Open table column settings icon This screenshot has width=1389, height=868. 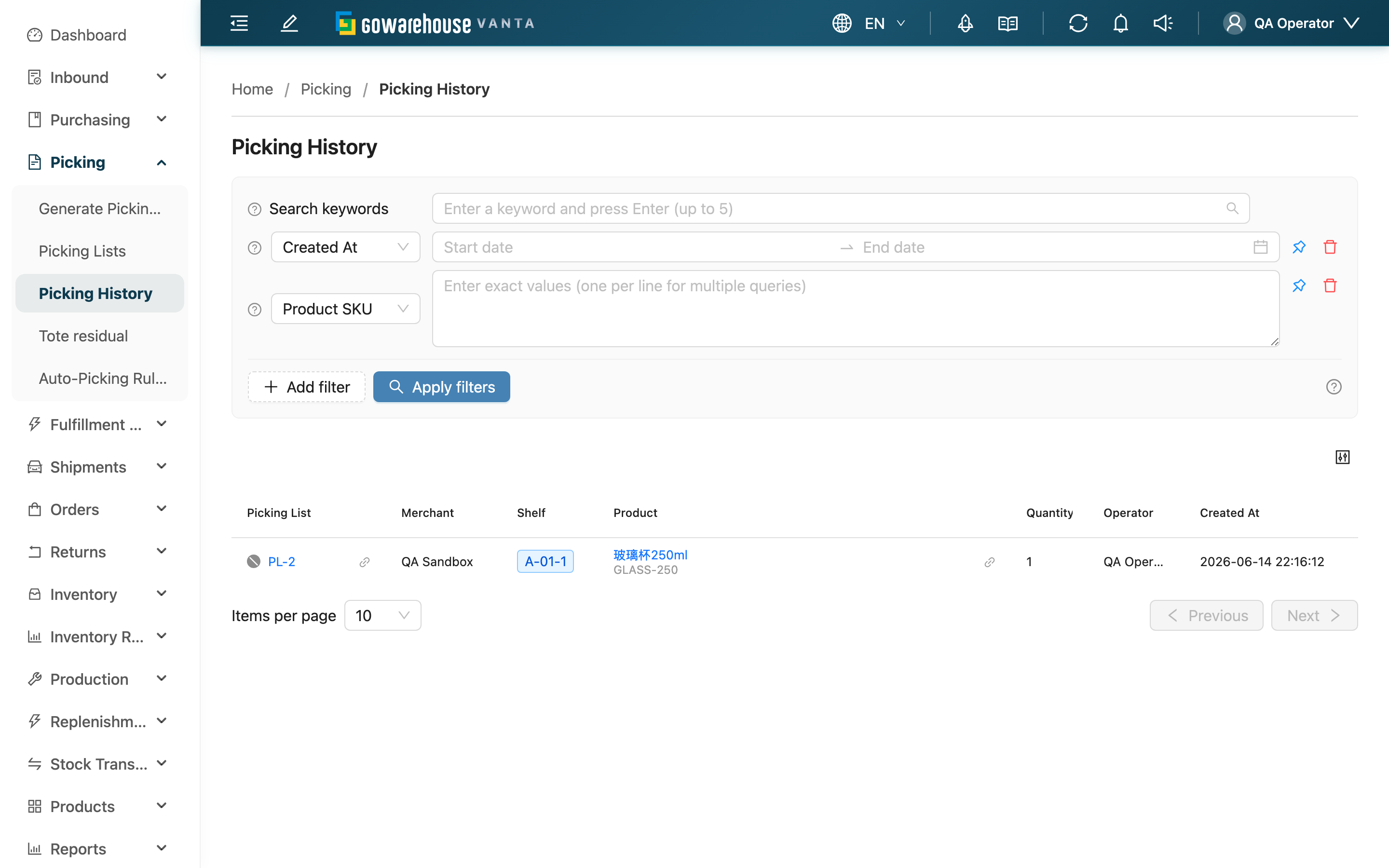[x=1343, y=457]
